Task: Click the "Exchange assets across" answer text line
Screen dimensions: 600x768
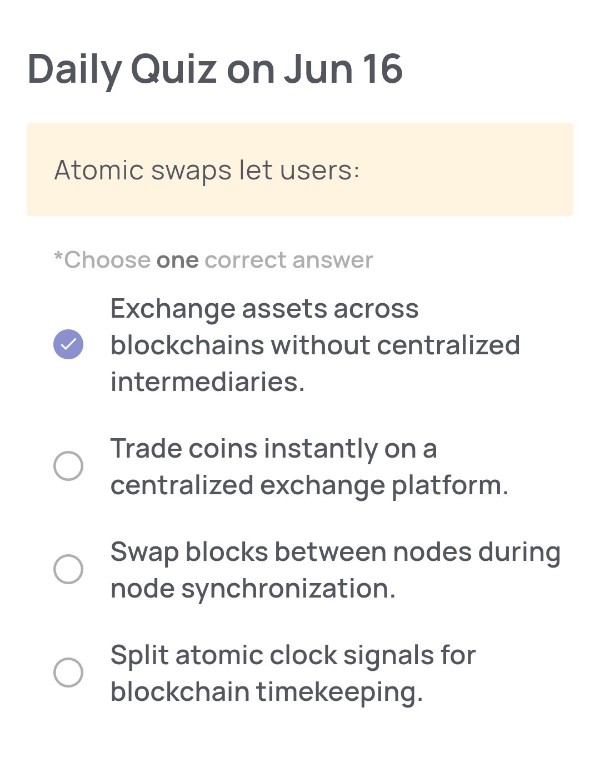Action: (264, 309)
